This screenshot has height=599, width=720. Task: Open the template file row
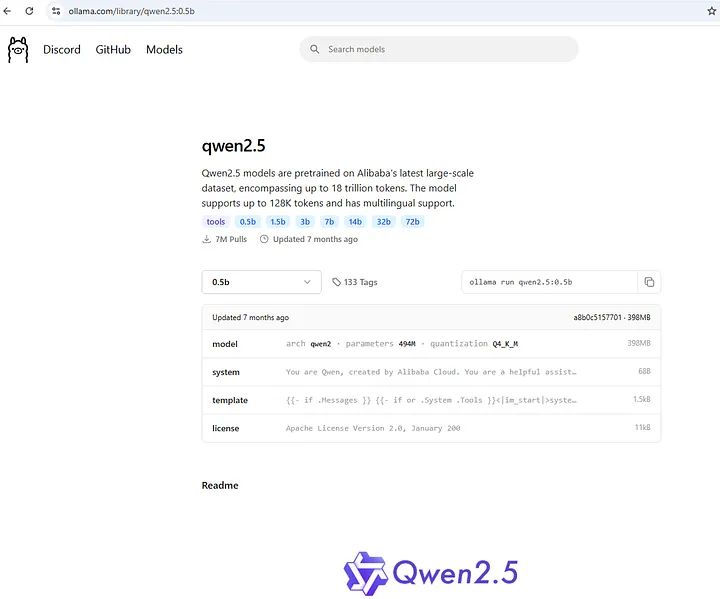tap(430, 400)
